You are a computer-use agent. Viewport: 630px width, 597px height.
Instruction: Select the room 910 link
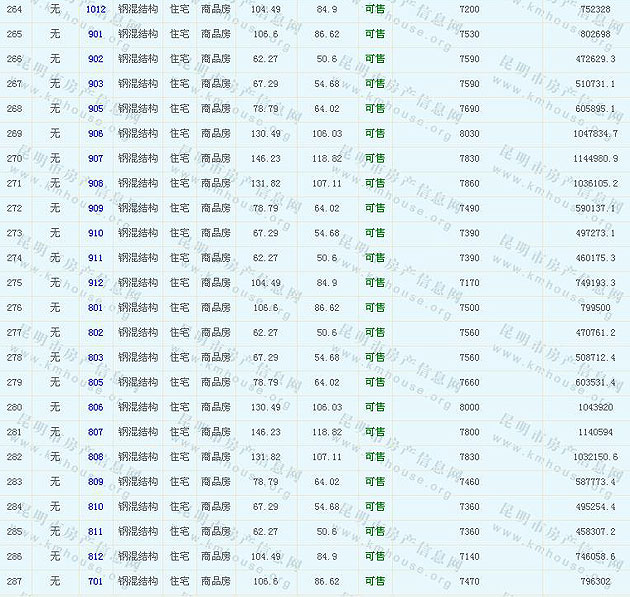click(x=96, y=233)
